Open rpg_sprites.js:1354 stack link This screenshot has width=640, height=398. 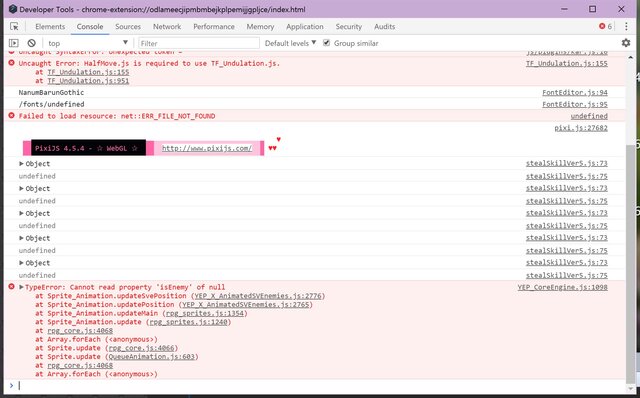tap(204, 313)
